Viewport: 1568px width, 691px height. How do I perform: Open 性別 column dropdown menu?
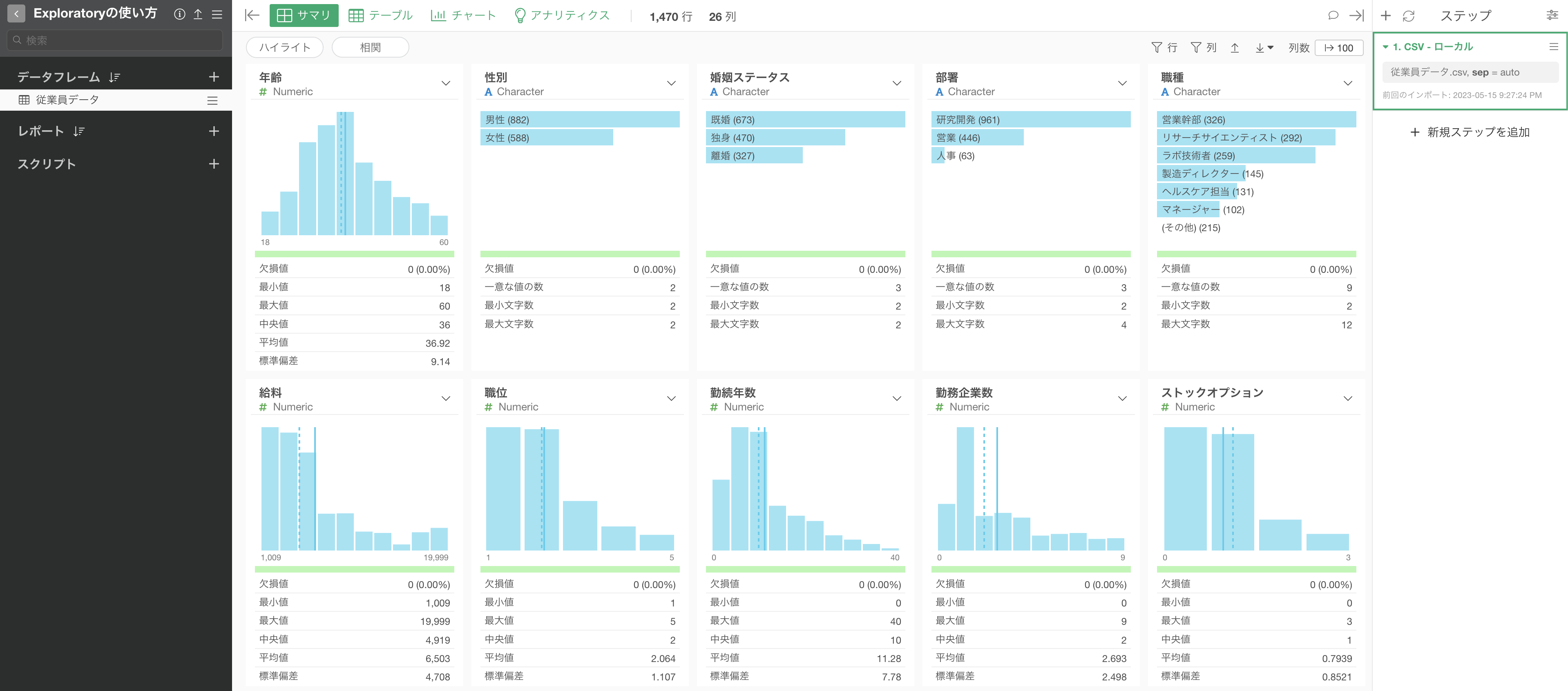(671, 84)
